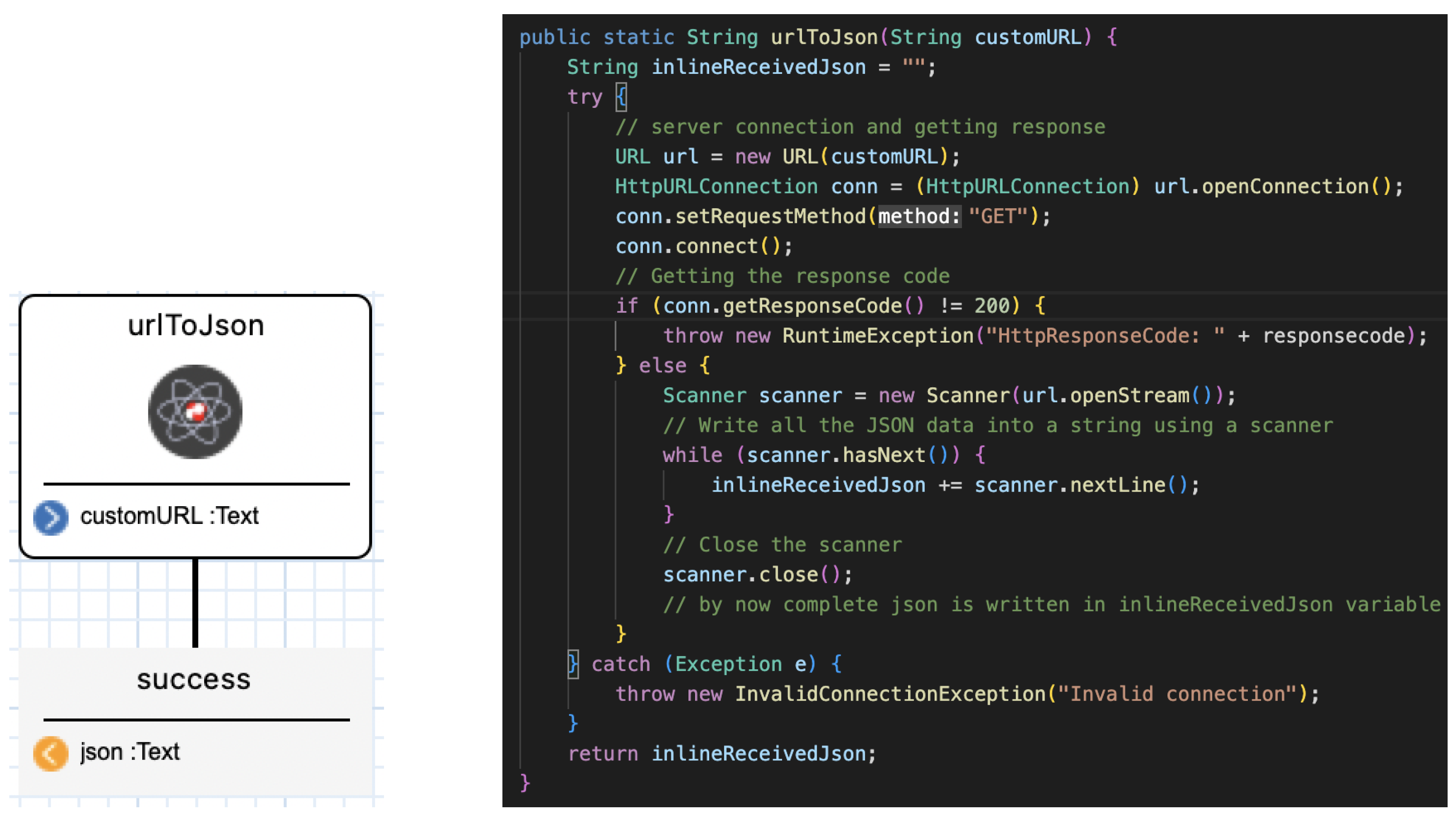Click the json :Text output label
Viewport: 1456px width, 813px height.
[129, 752]
